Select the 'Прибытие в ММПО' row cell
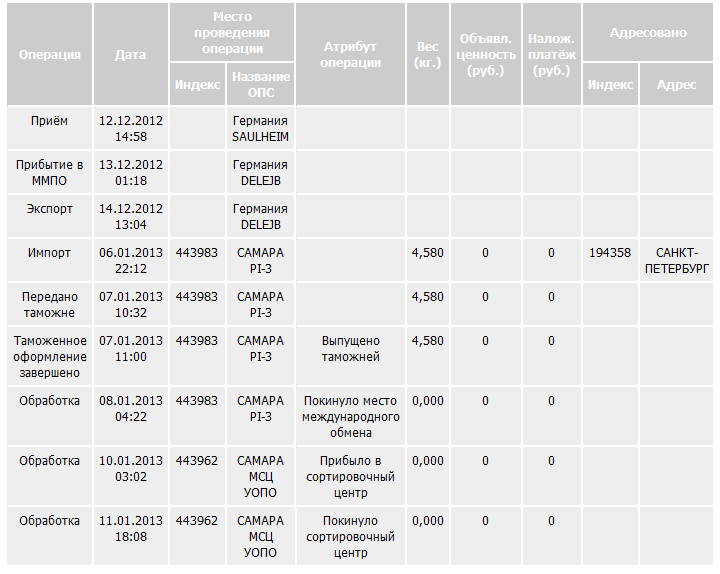The image size is (720, 574). [x=49, y=172]
